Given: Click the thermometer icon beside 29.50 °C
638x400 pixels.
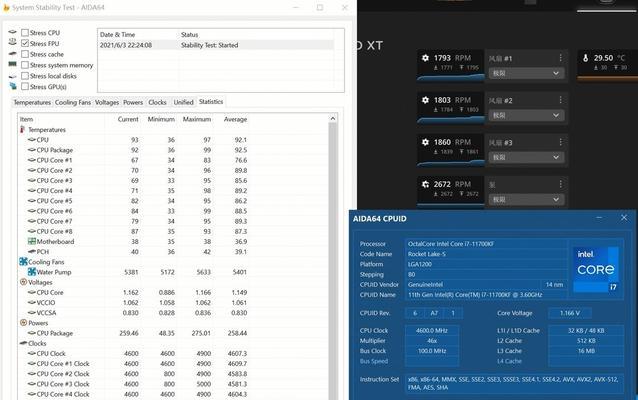Looking at the screenshot, I should tap(586, 58).
